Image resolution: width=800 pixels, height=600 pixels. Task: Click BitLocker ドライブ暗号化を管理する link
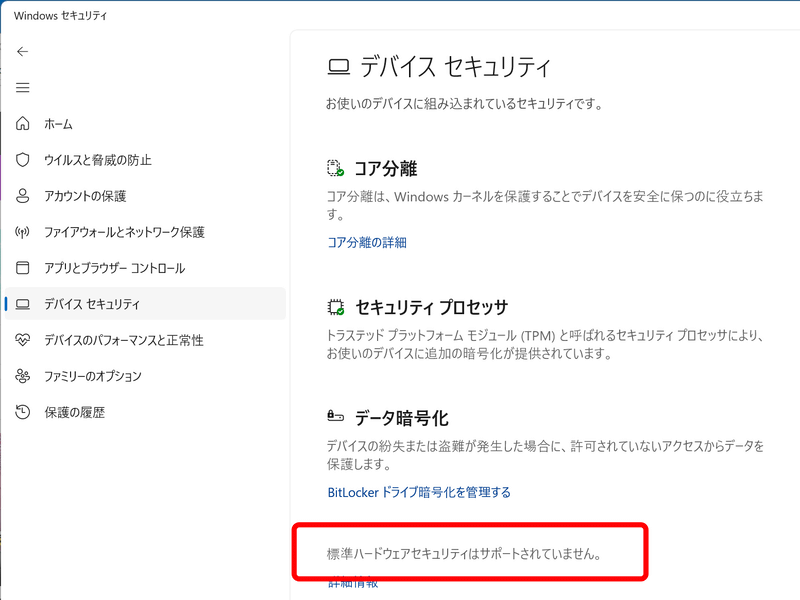[419, 492]
